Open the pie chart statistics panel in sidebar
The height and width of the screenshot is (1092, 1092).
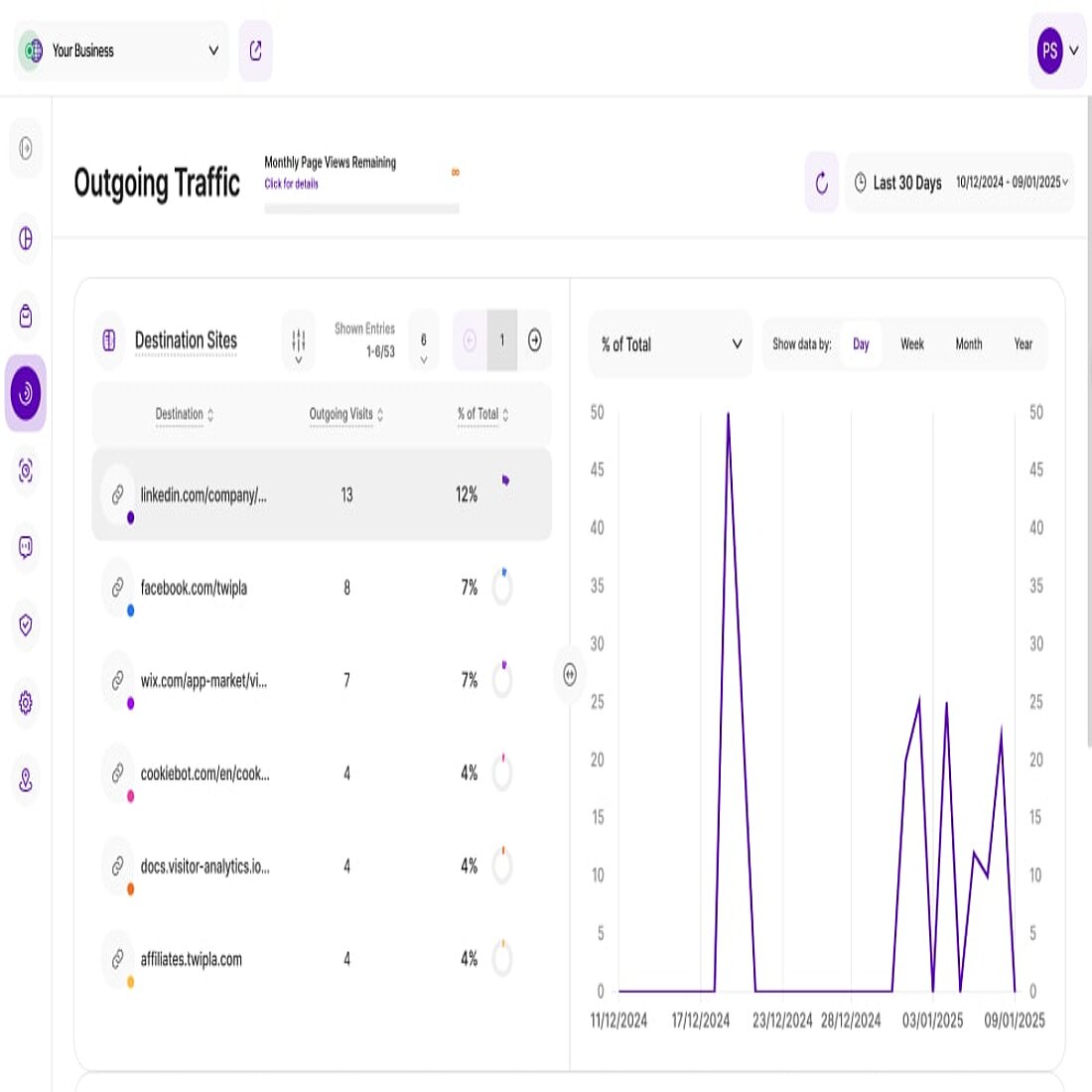pos(26,239)
